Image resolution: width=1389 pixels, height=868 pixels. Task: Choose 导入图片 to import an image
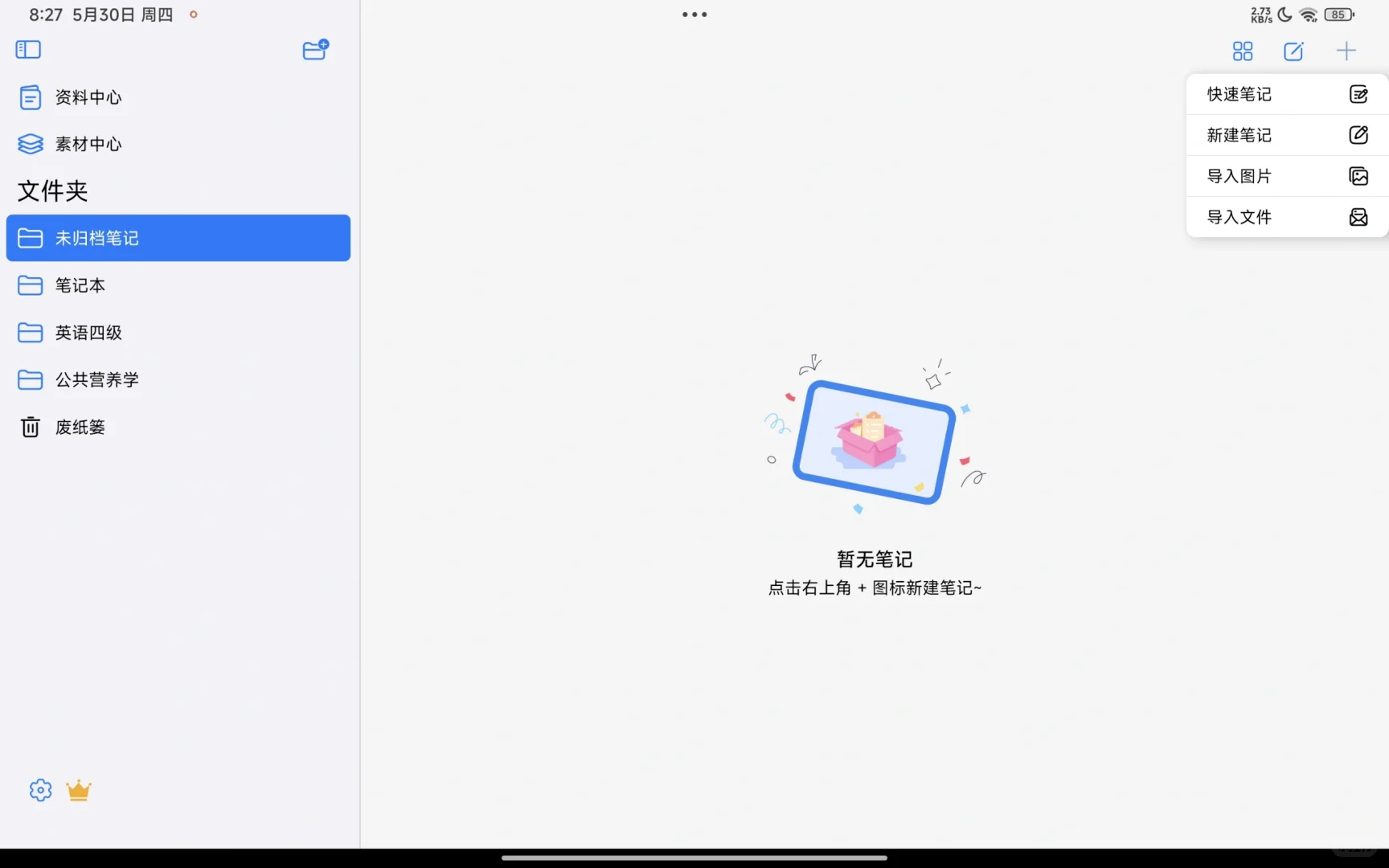pyautogui.click(x=1285, y=175)
